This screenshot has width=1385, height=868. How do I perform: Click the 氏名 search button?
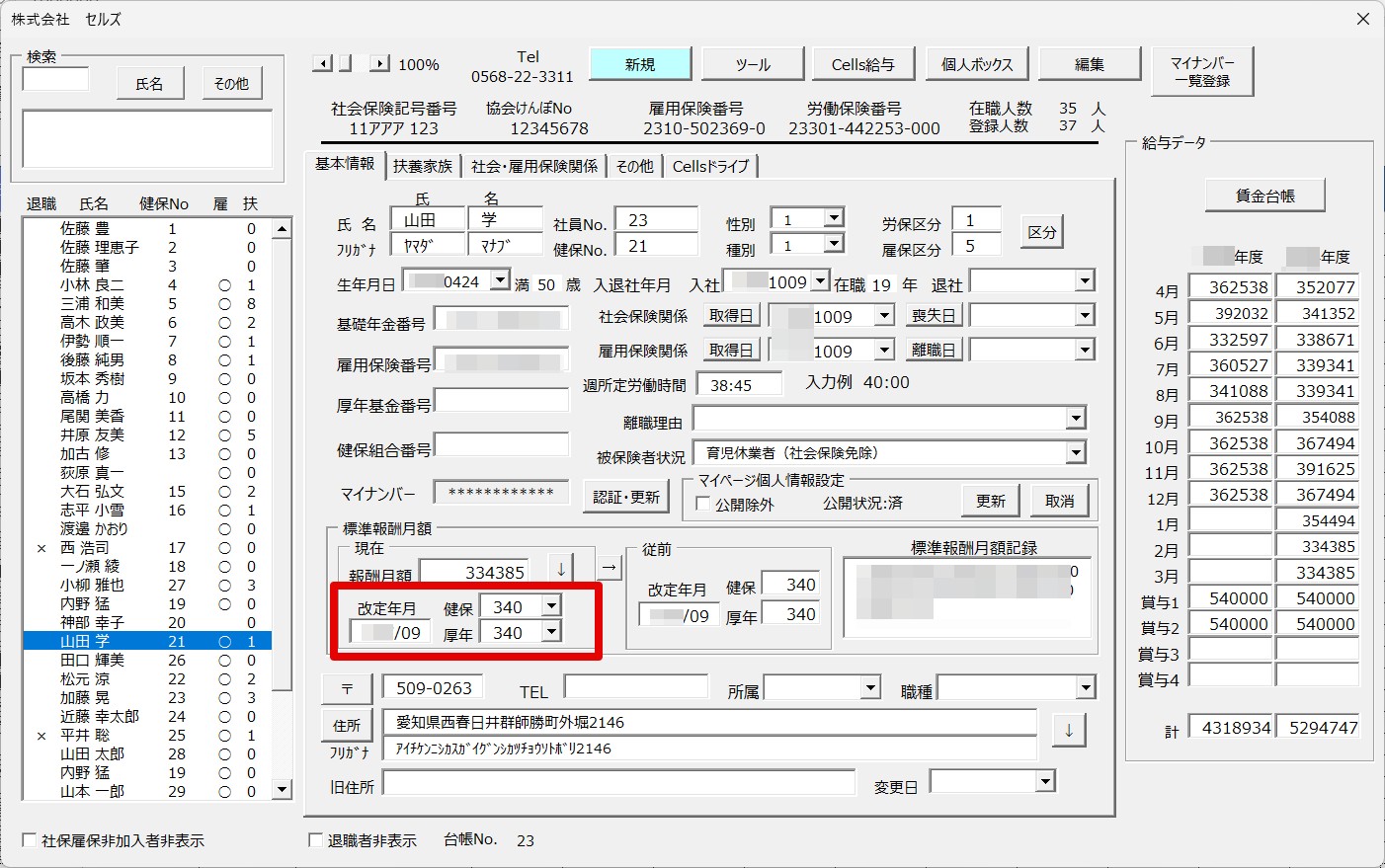click(x=150, y=84)
